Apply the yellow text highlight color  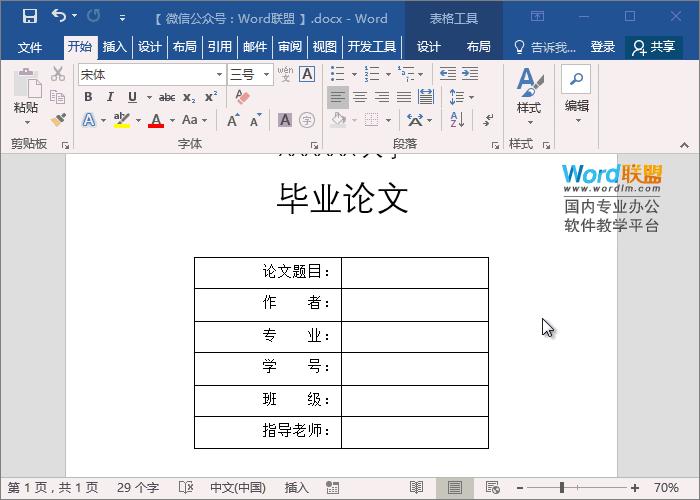122,120
